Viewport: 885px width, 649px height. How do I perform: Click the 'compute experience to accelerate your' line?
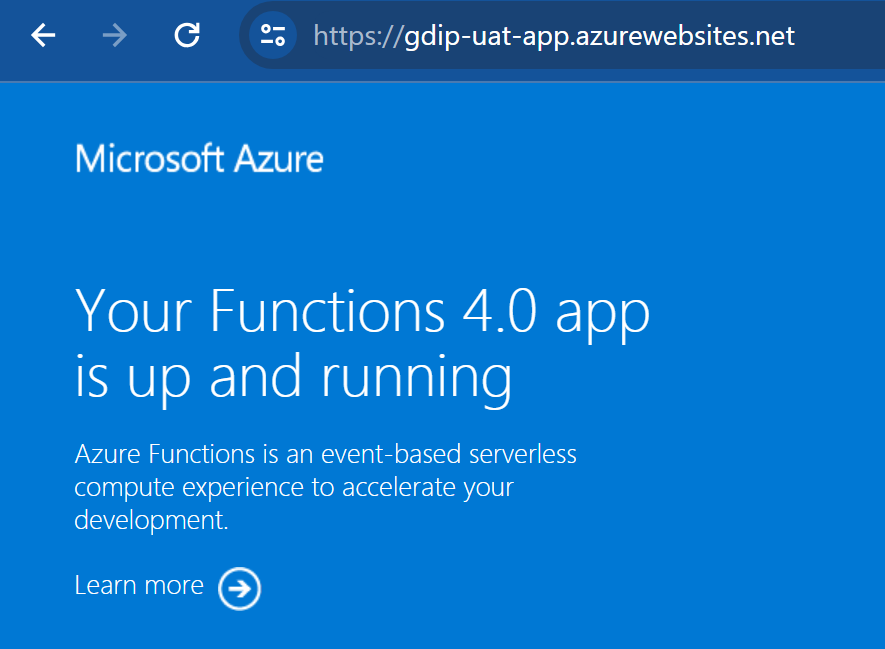click(294, 488)
